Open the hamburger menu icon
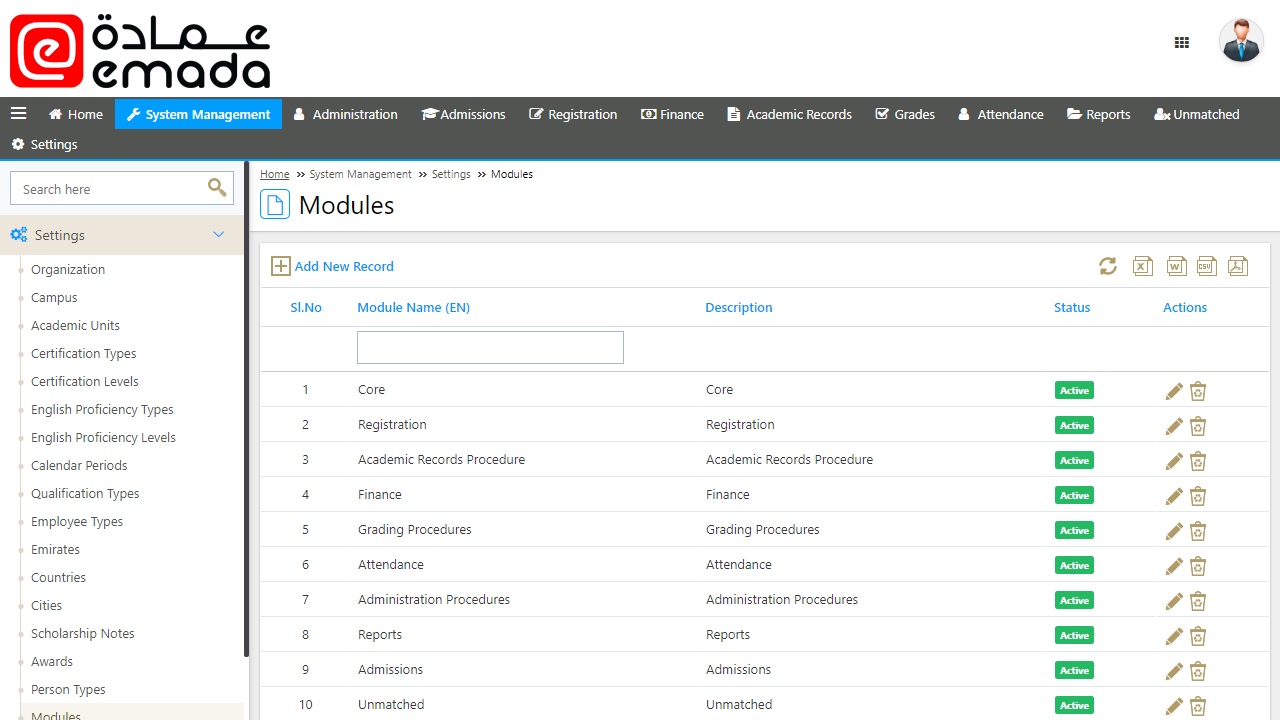 (x=18, y=114)
